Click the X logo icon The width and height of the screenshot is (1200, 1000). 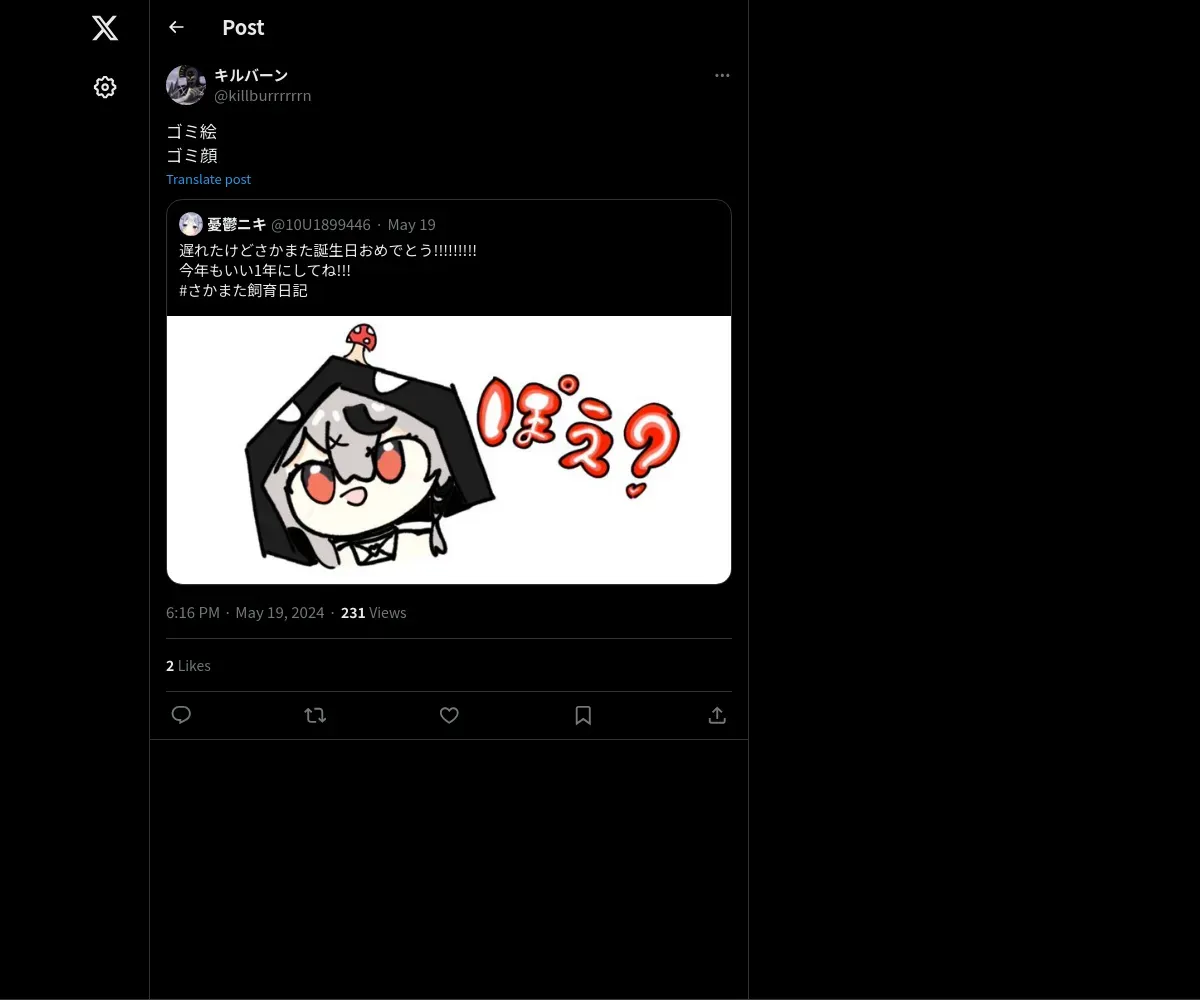coord(105,28)
